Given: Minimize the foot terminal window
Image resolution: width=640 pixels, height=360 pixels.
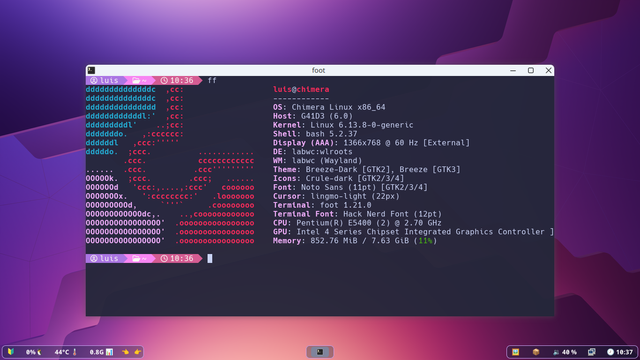Looking at the screenshot, I should click(513, 71).
